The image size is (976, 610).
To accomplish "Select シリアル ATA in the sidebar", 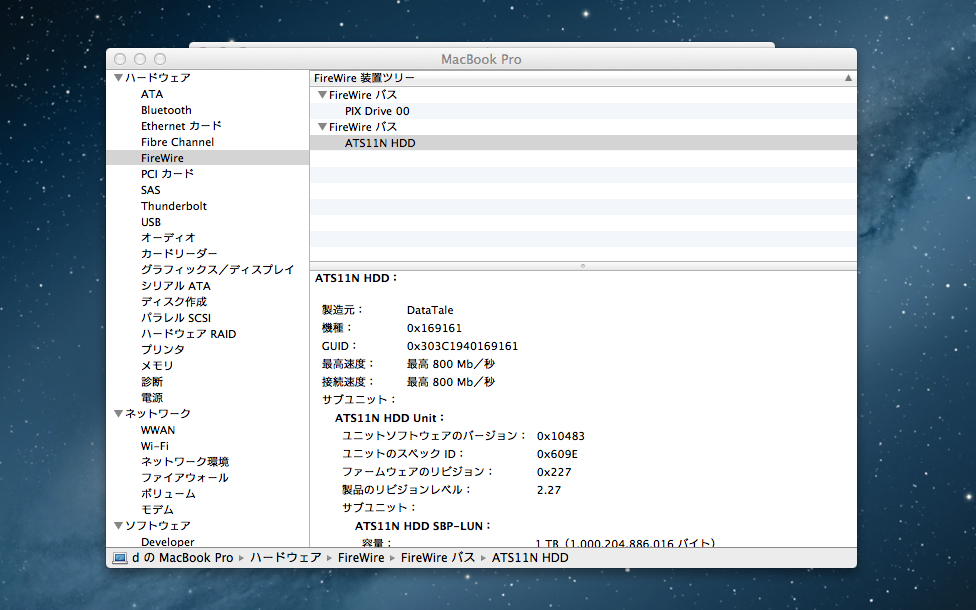I will pyautogui.click(x=176, y=286).
